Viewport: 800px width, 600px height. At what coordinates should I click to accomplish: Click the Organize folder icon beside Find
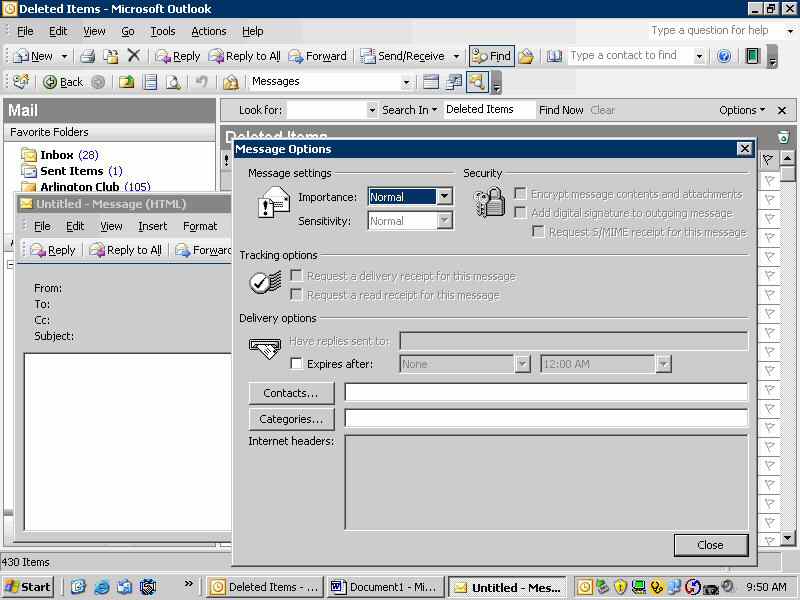527,56
